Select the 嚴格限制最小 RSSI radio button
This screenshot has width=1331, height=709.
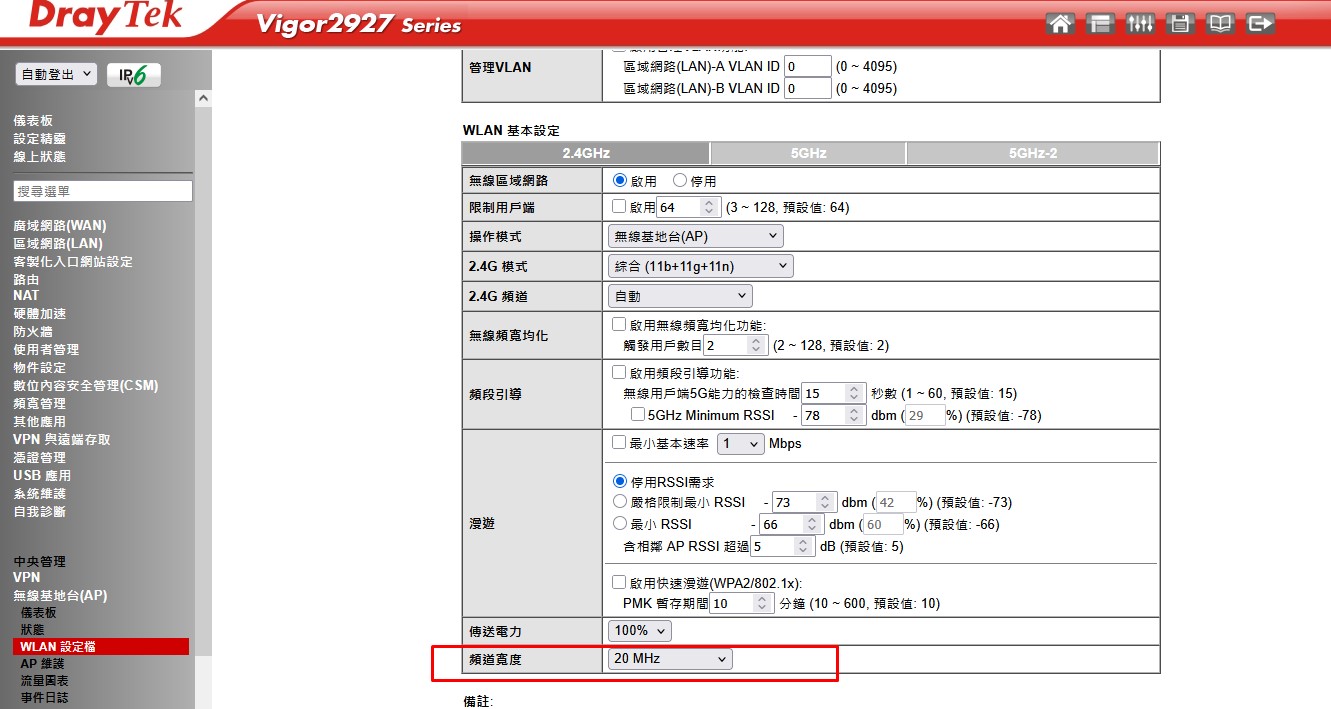coord(619,502)
